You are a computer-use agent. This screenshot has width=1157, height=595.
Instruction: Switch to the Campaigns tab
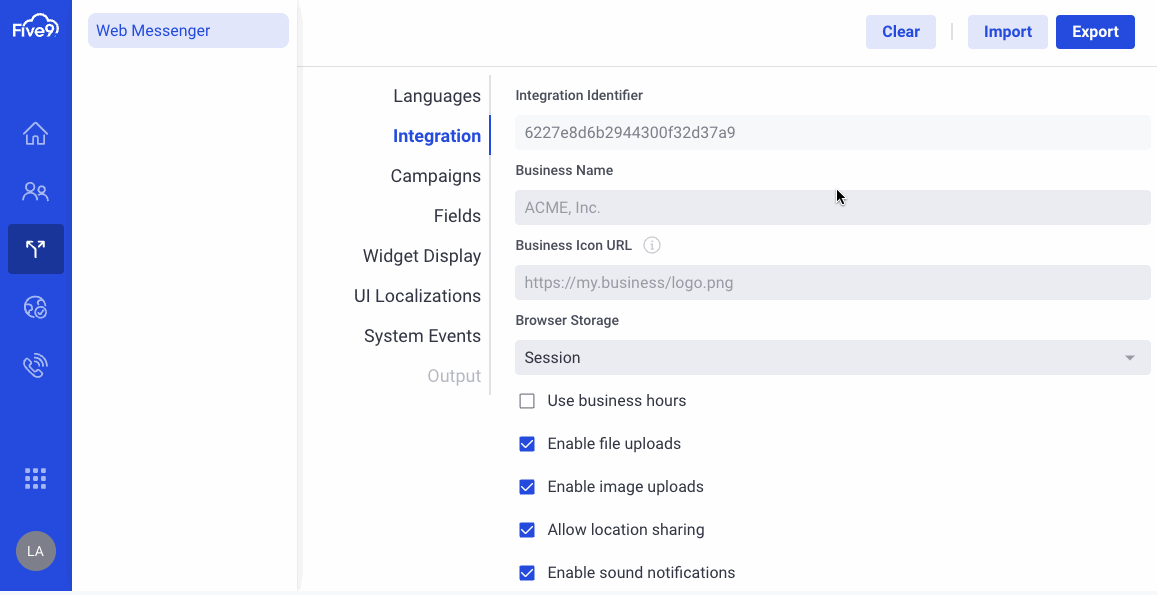point(435,176)
